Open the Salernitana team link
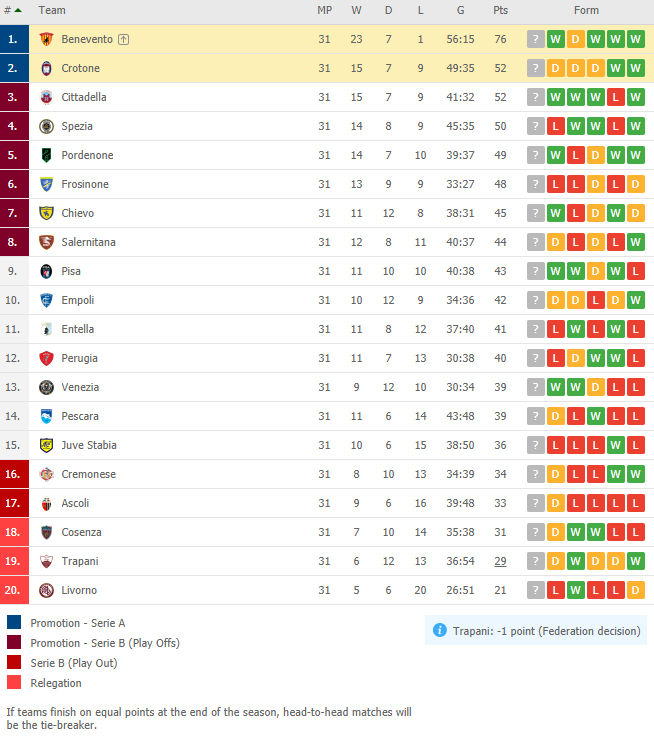 coord(88,242)
